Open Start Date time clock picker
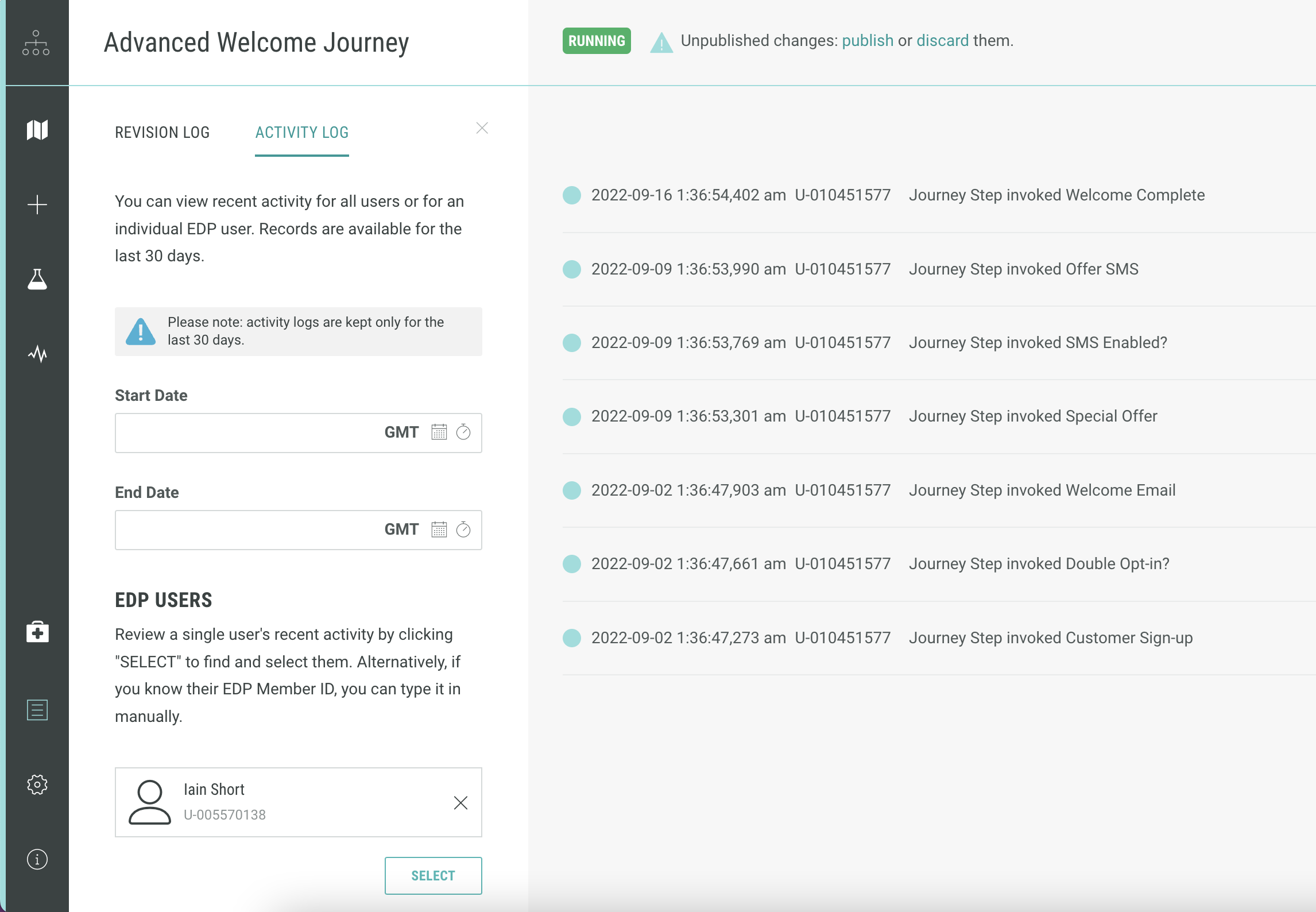Viewport: 1316px width, 912px height. point(463,432)
